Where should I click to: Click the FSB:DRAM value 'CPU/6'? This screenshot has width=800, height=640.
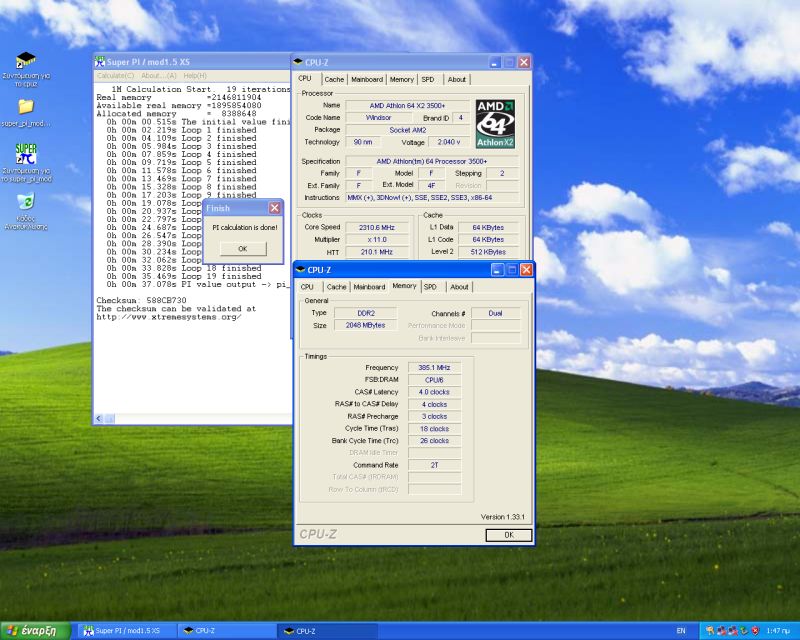(x=434, y=380)
